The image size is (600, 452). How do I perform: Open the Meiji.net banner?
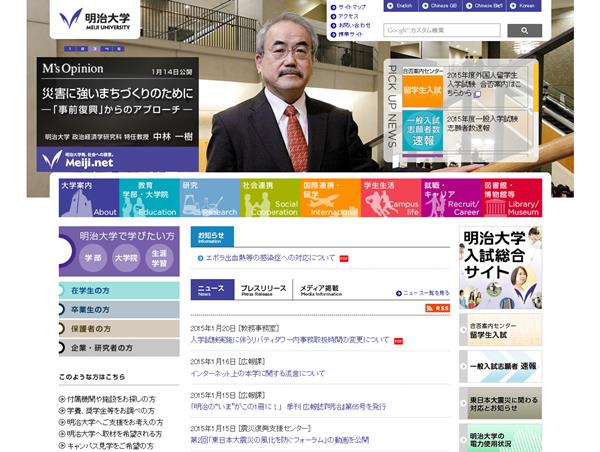tap(117, 159)
